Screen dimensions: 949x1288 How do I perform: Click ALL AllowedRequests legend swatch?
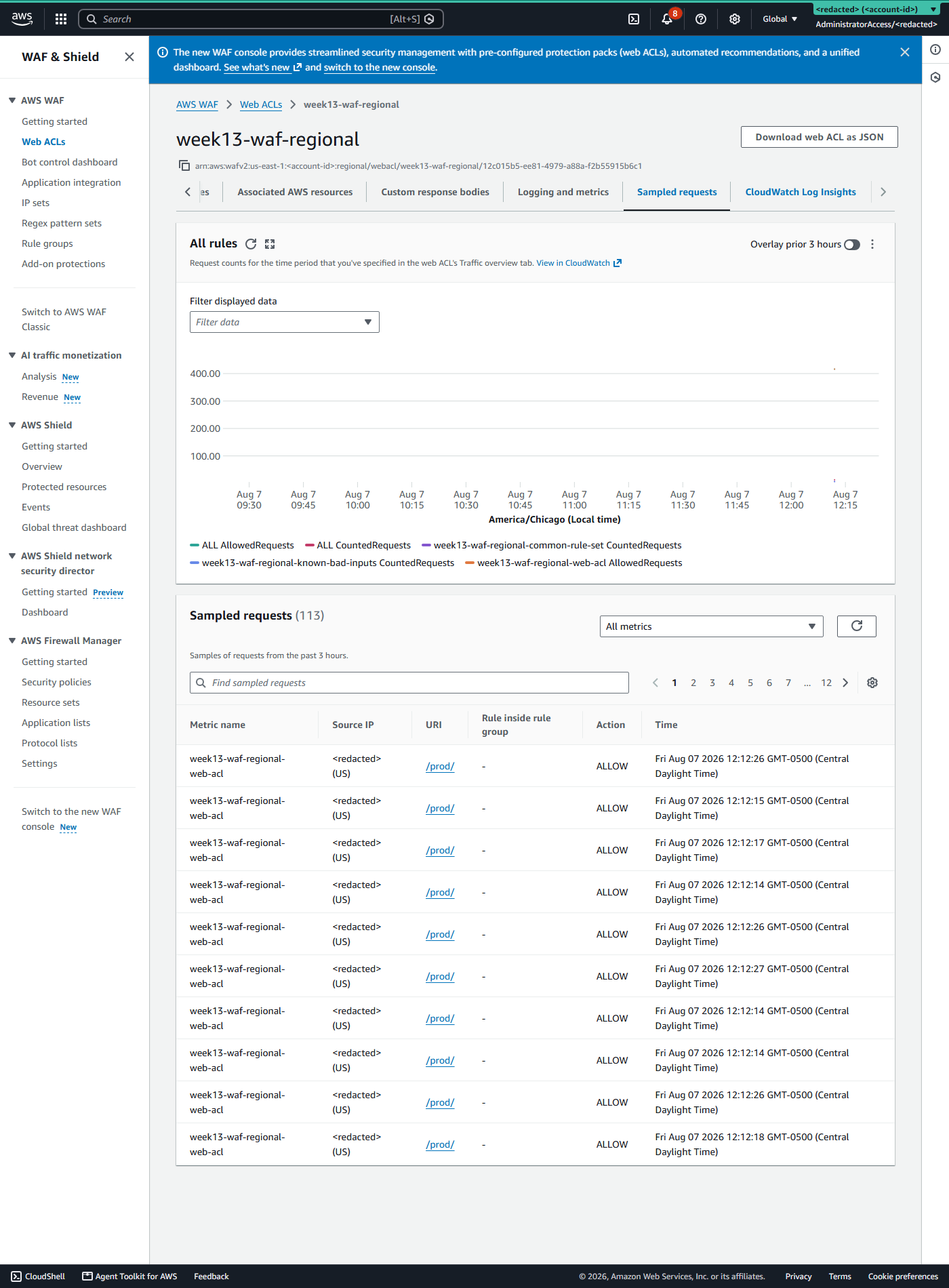(195, 545)
